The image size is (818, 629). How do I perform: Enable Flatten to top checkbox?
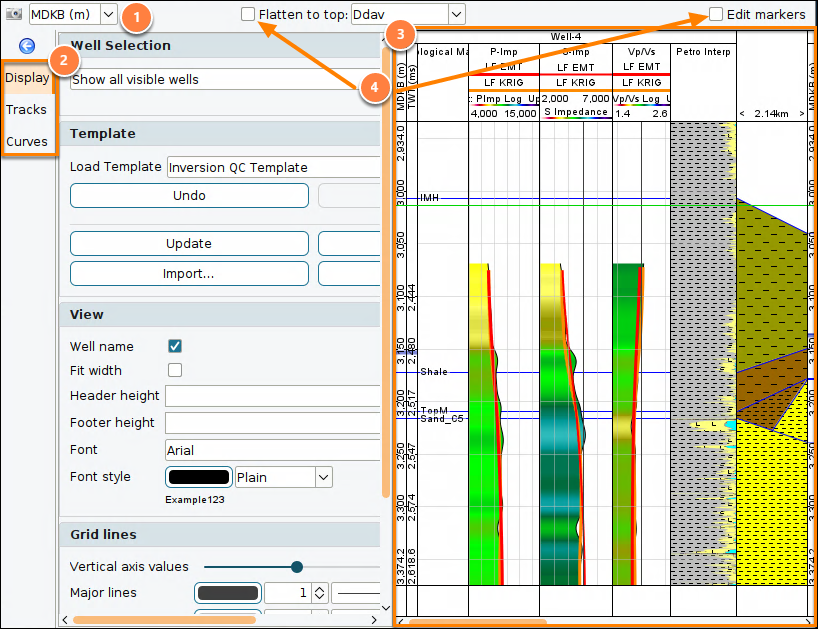coord(248,14)
